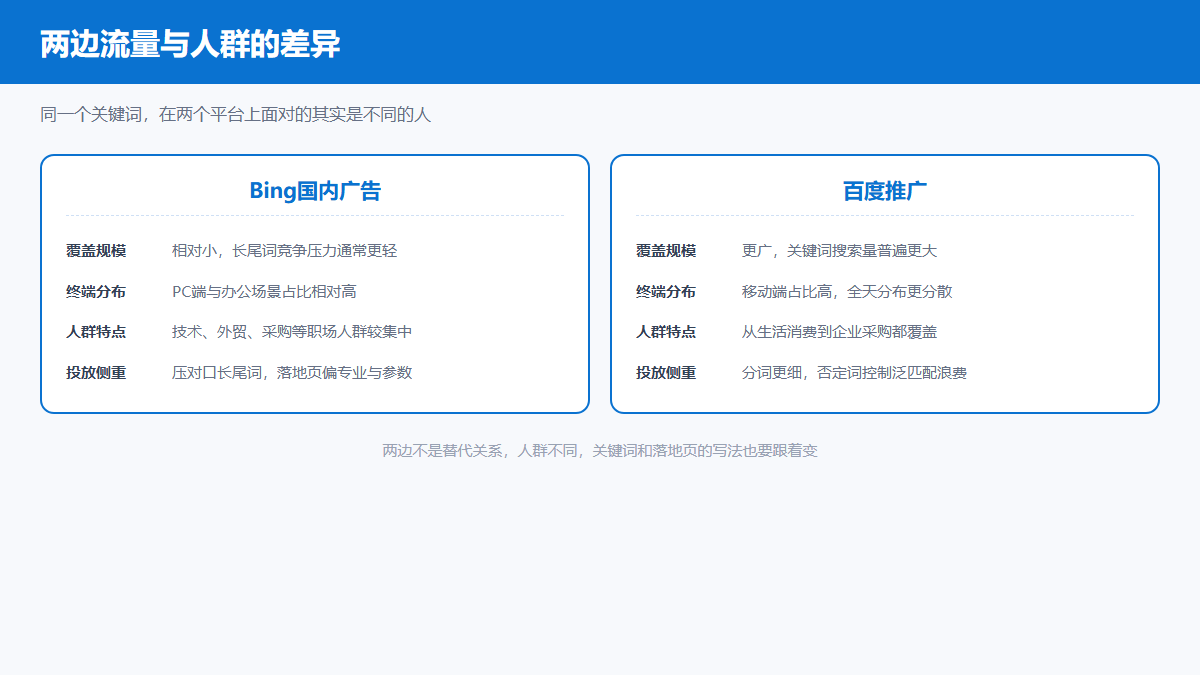Click 投放侧重 label in Bing国内广告 card

coord(96,373)
